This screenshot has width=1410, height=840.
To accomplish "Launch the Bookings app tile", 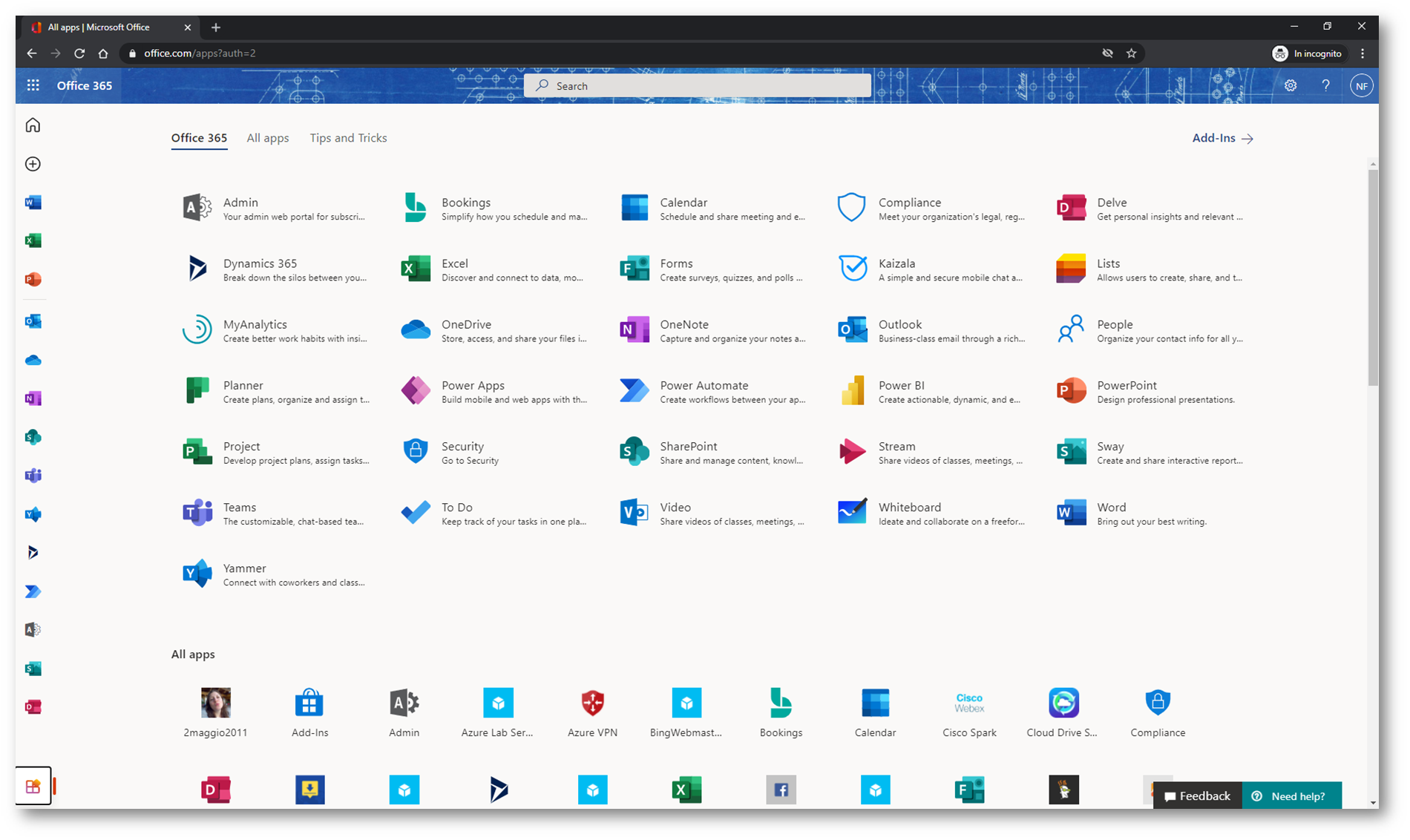I will [494, 209].
